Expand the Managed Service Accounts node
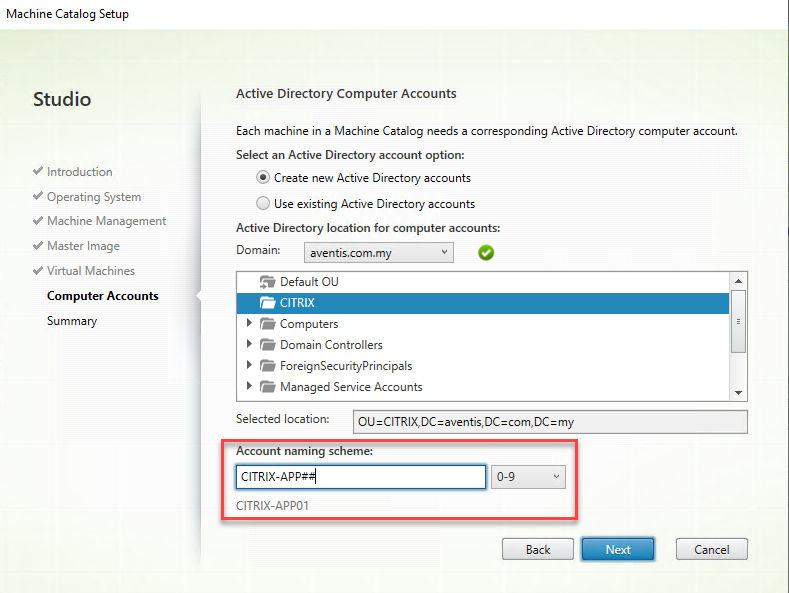 [249, 386]
